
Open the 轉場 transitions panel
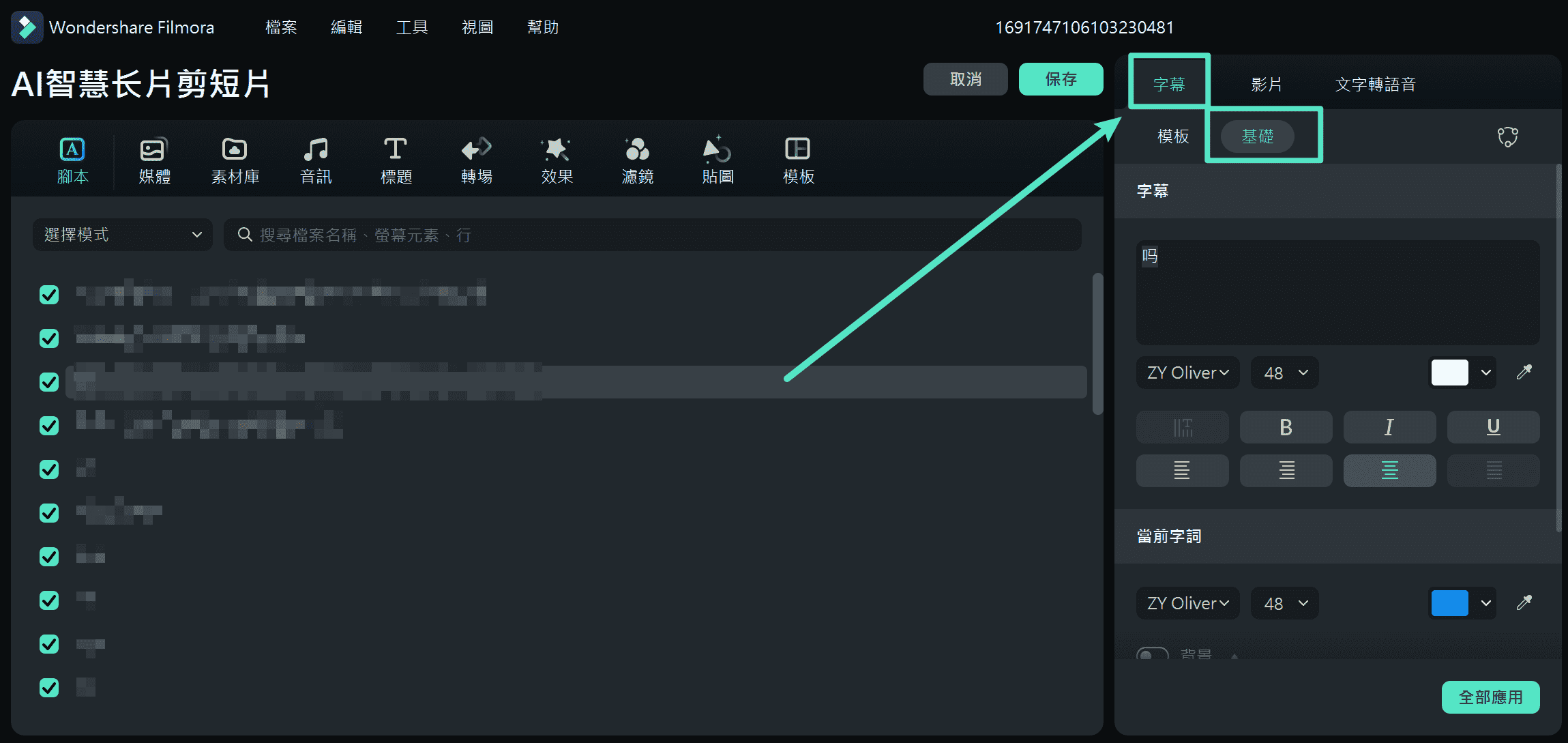point(477,161)
